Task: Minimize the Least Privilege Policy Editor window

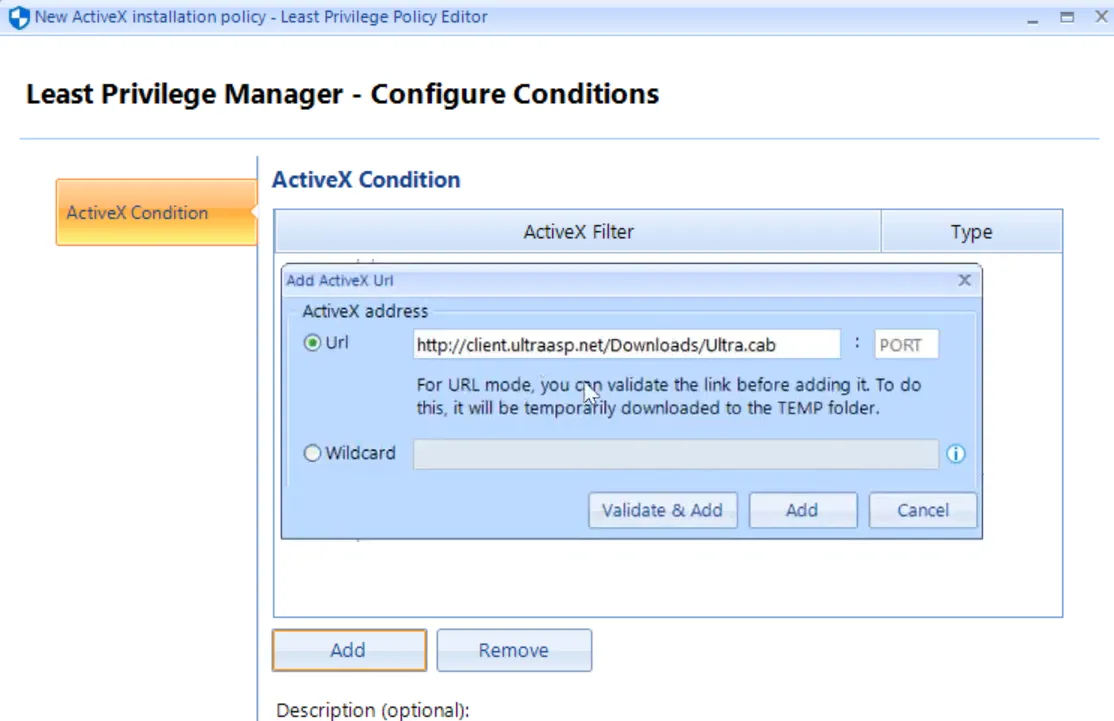Action: pos(1031,16)
